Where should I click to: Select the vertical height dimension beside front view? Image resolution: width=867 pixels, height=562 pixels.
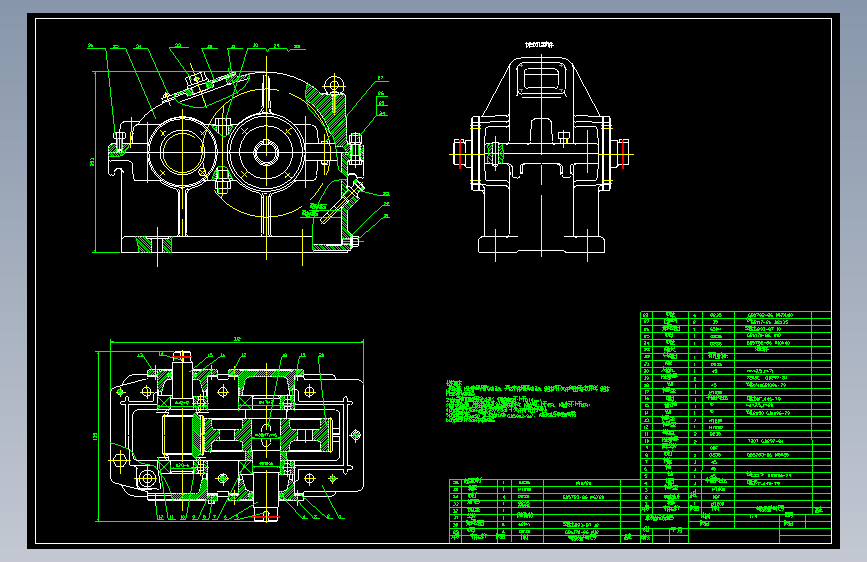[x=94, y=162]
